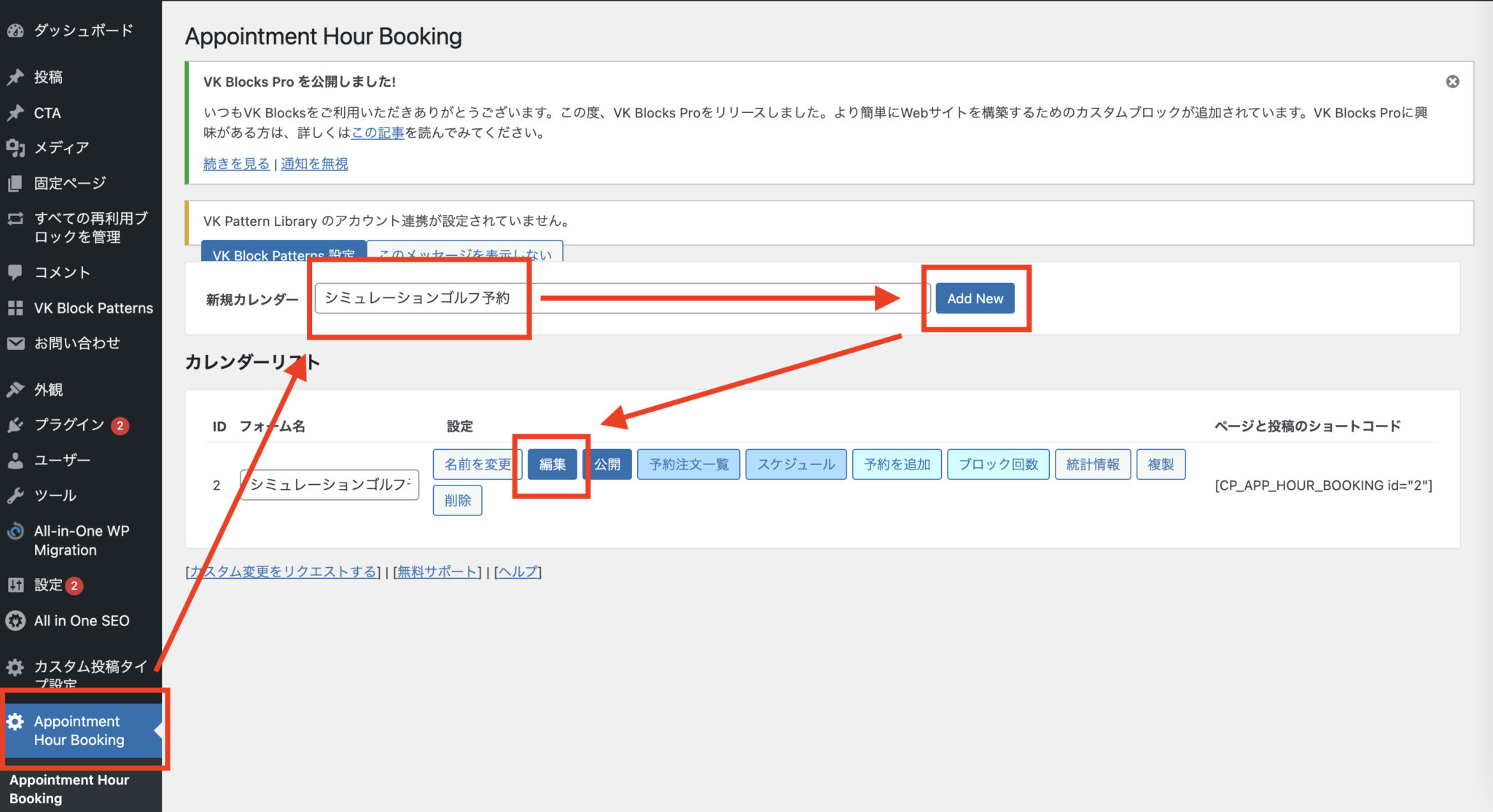The width and height of the screenshot is (1493, 812).
Task: Click the メディア media library icon
Action: click(16, 148)
